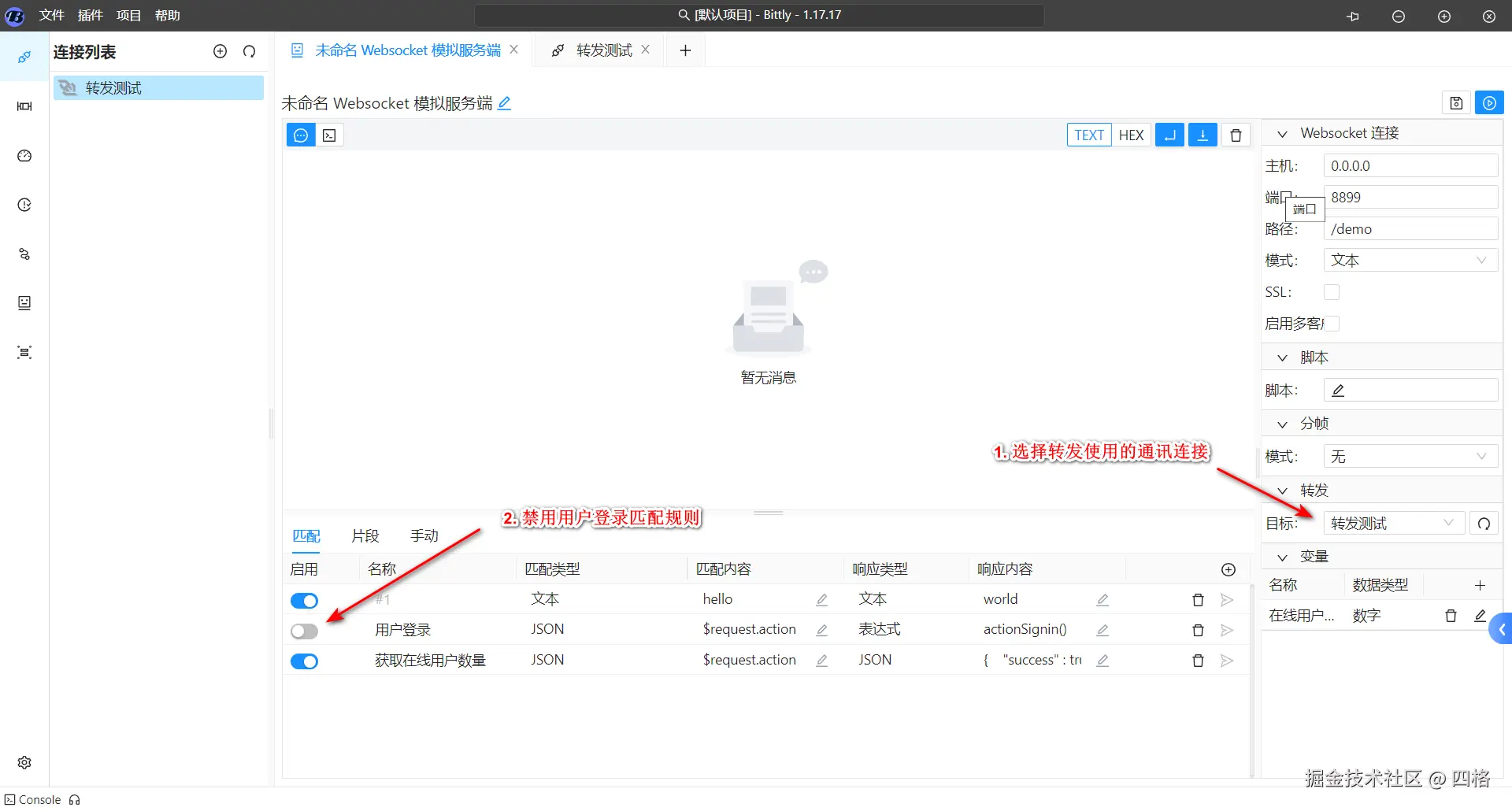
Task: Switch to the 手动 tab
Action: coord(424,536)
